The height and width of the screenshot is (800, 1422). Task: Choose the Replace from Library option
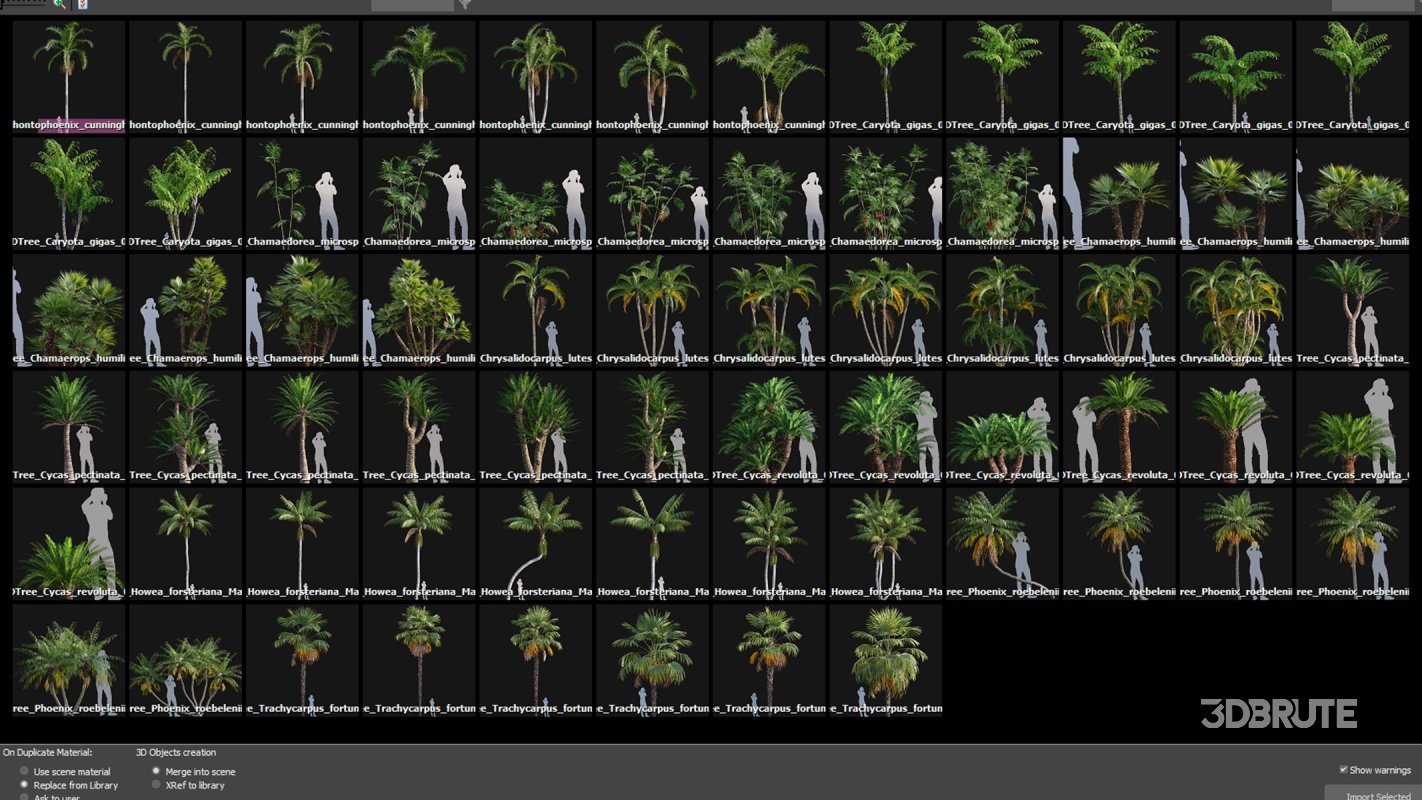point(23,785)
